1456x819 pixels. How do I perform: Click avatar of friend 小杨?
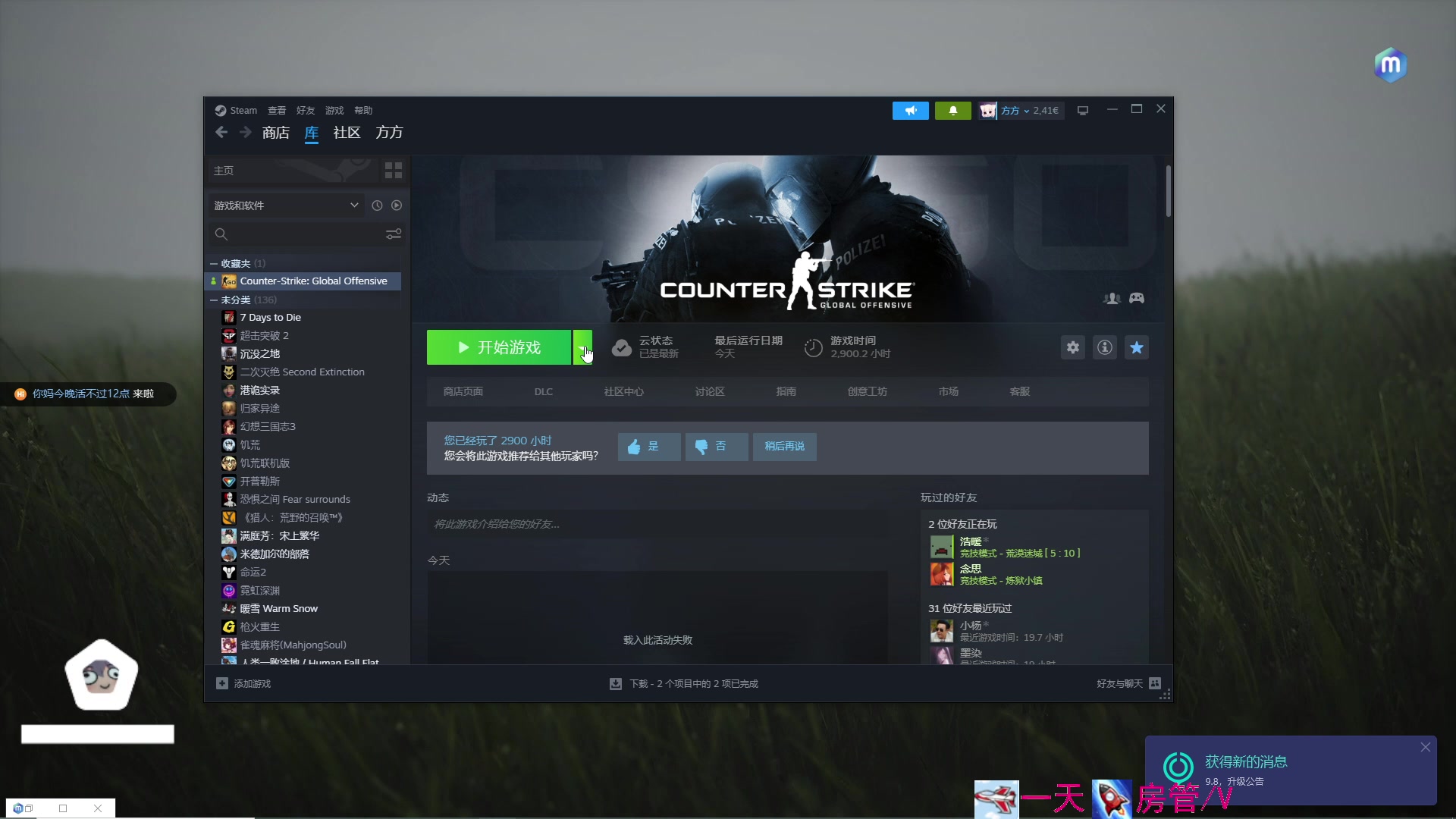point(941,631)
